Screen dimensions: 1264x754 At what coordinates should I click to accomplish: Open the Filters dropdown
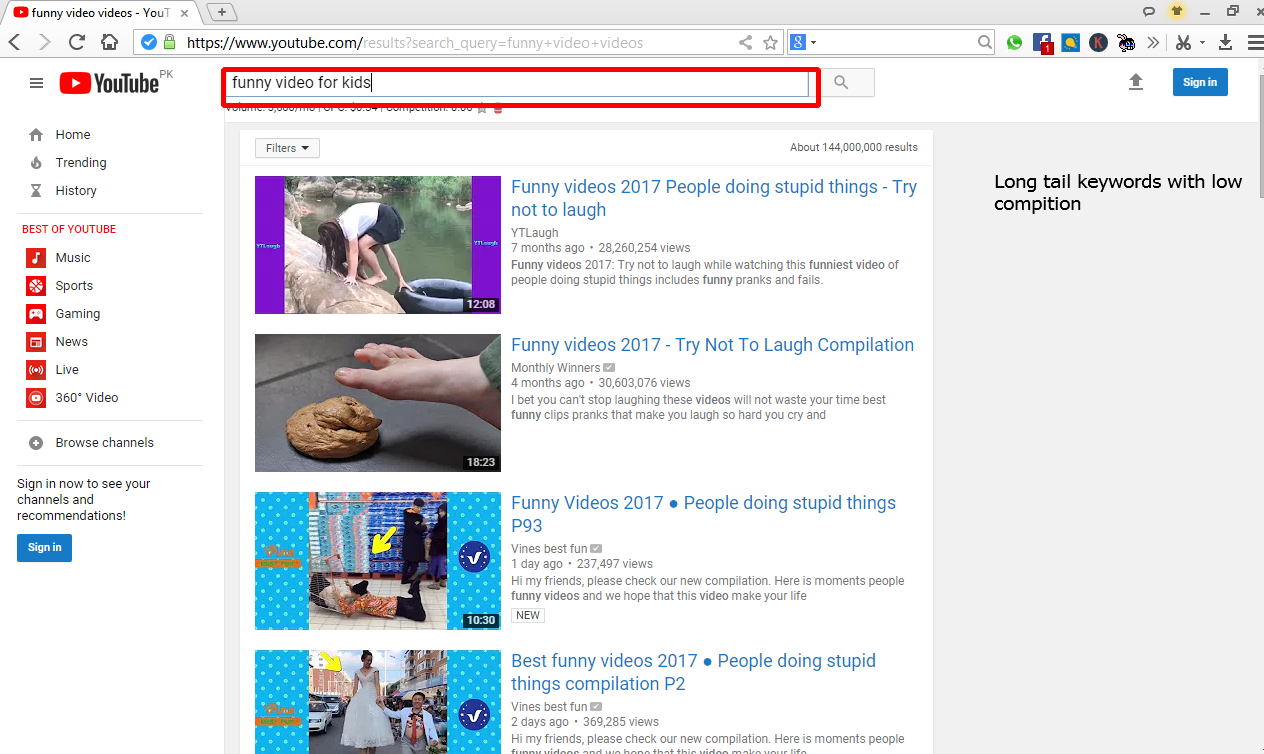[287, 148]
